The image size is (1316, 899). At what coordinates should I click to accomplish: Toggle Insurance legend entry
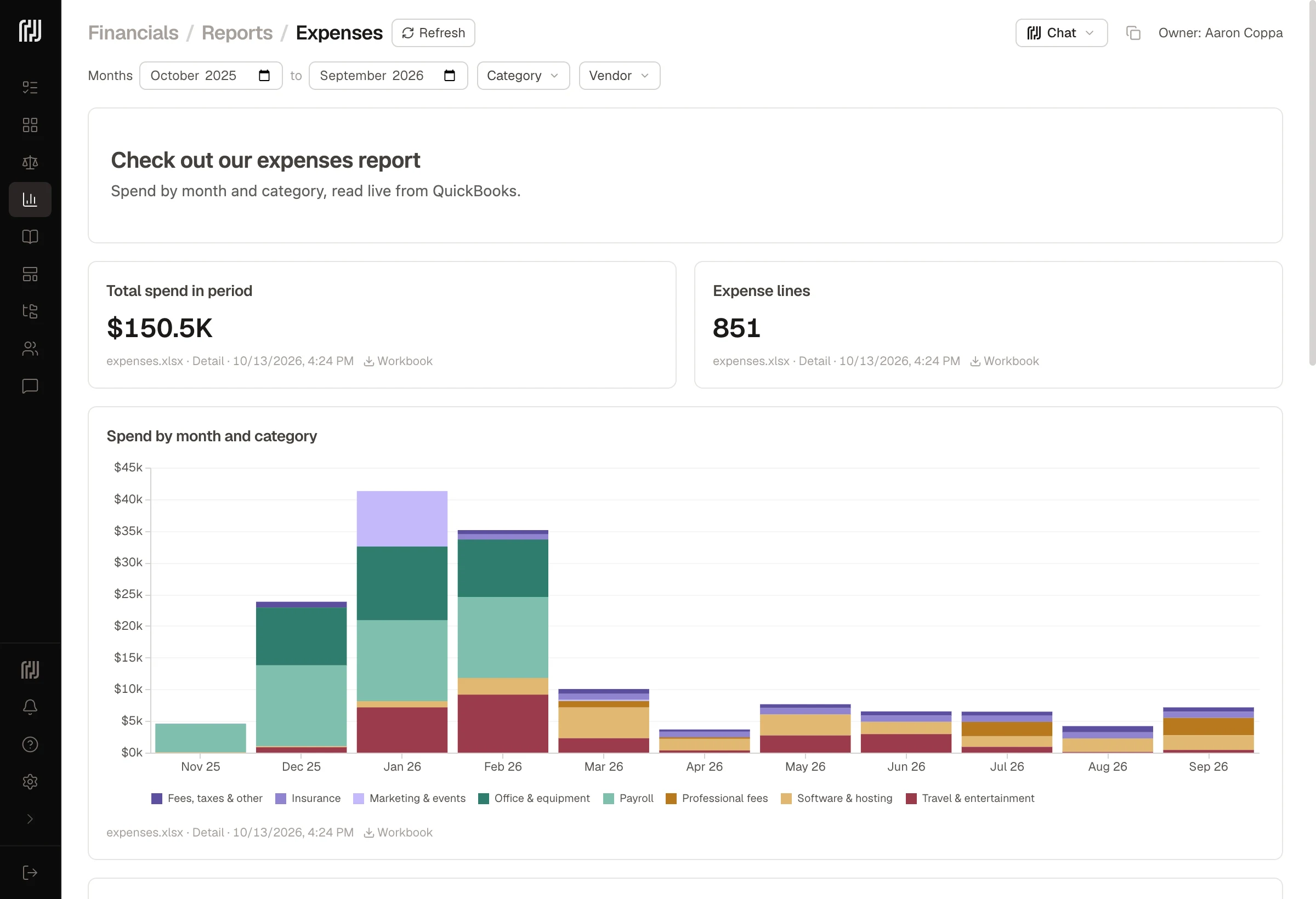[308, 798]
